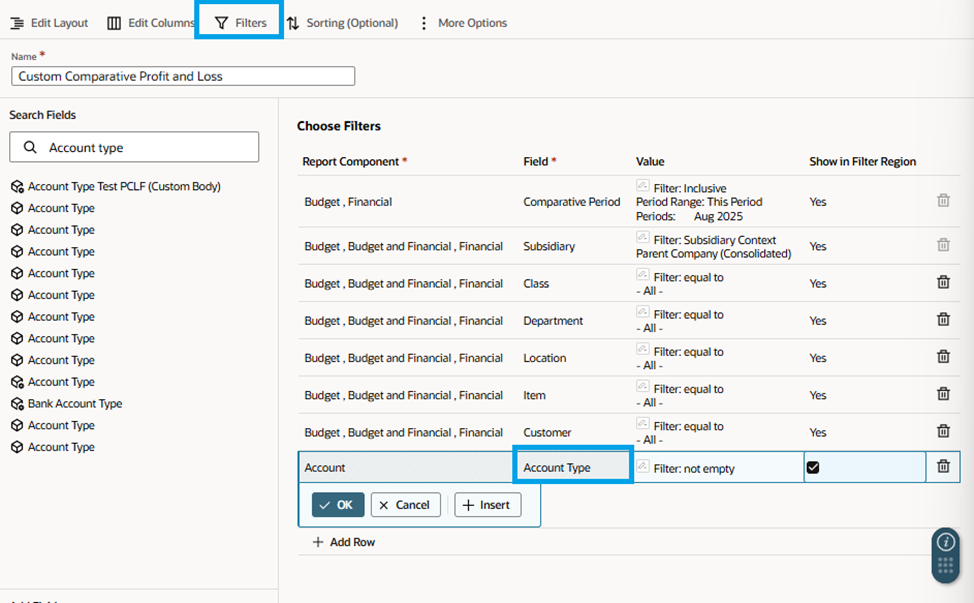Viewport: 974px width, 603px height.
Task: Remove the Customer filter using trash icon
Action: [x=943, y=431]
